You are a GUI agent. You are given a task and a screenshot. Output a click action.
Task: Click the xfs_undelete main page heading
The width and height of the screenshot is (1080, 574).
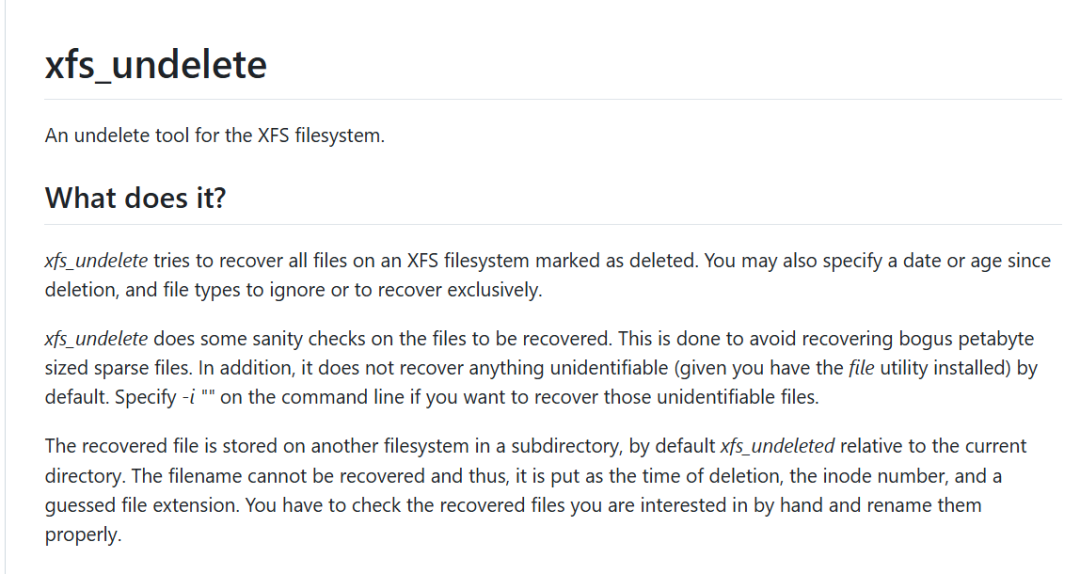coord(156,65)
